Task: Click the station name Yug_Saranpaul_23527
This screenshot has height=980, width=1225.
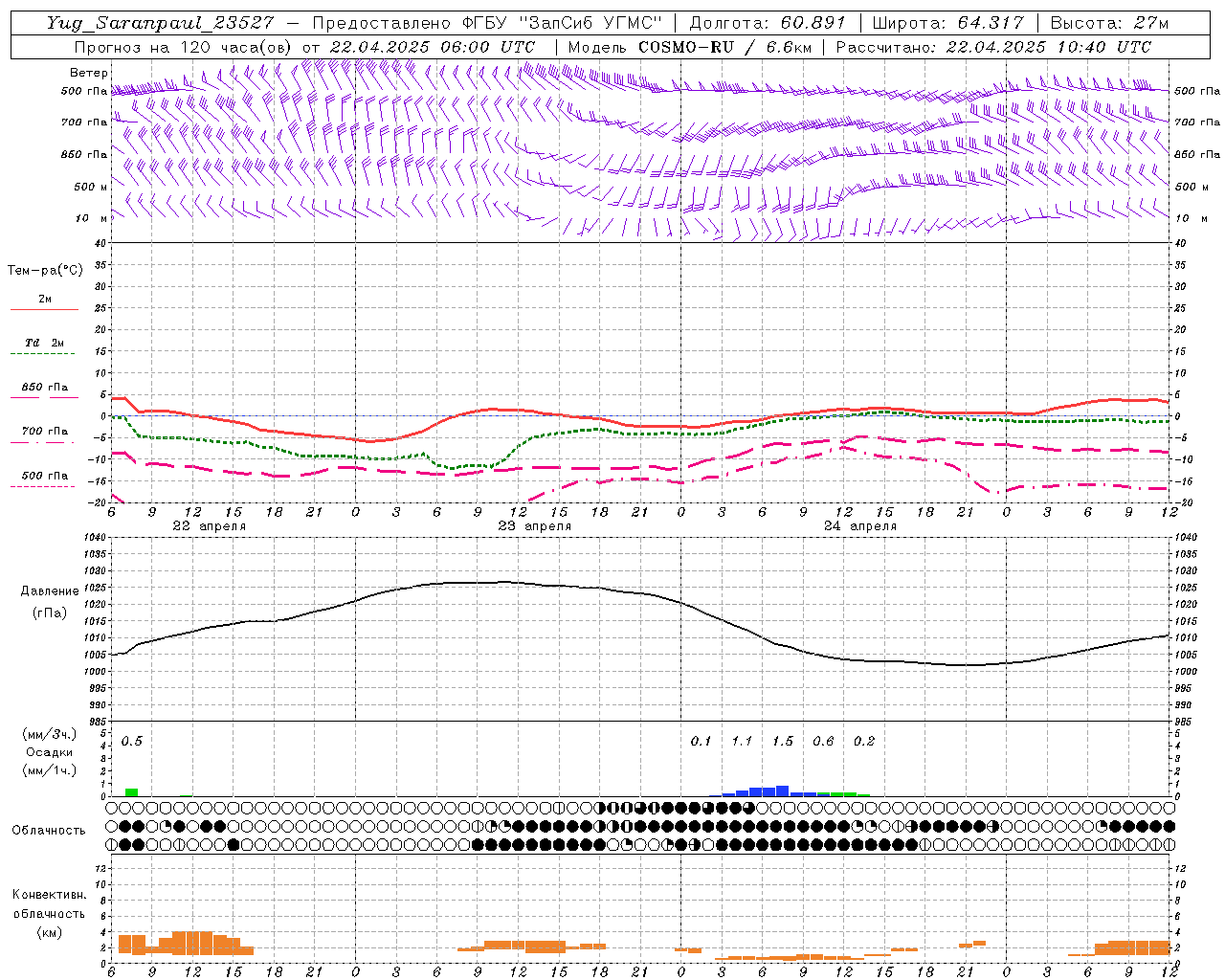Action: [160, 23]
